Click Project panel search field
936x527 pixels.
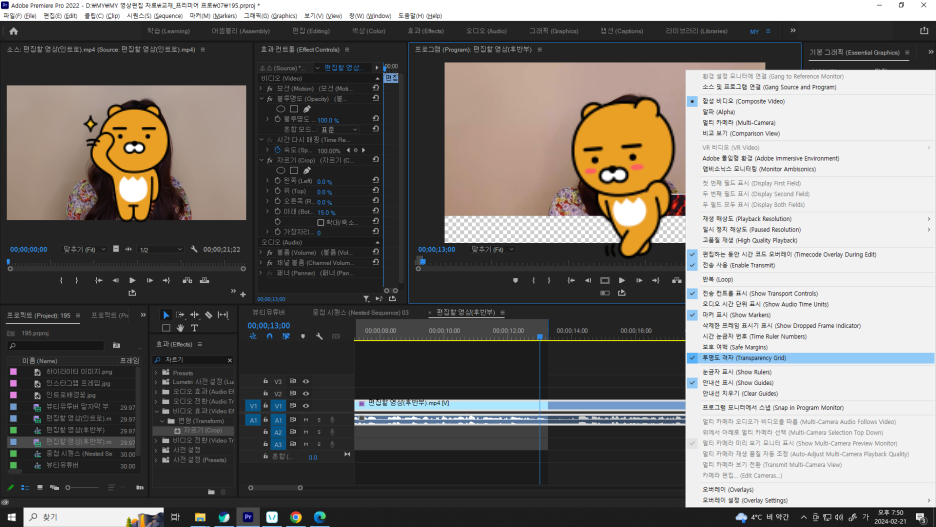pos(56,346)
